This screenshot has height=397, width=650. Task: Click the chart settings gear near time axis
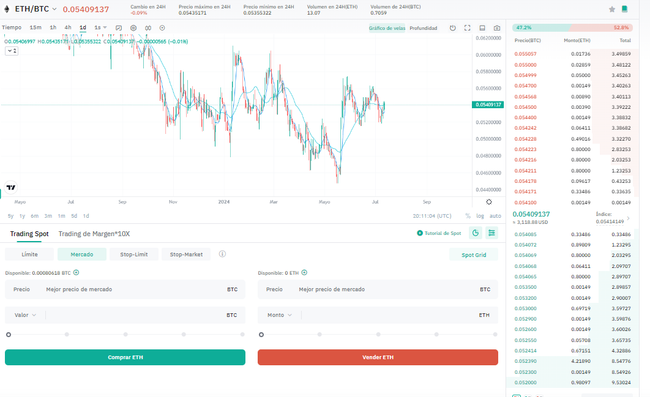[x=489, y=202]
